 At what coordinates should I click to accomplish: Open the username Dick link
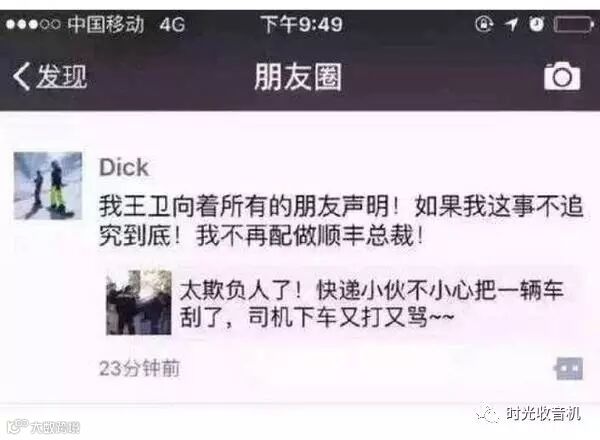pos(124,168)
